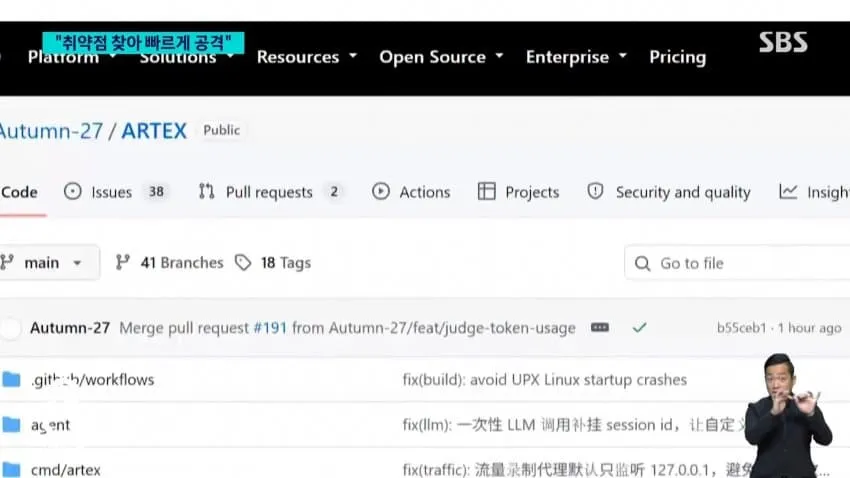The image size is (850, 478).
Task: Click the Issues circle-dot icon
Action: 72,191
